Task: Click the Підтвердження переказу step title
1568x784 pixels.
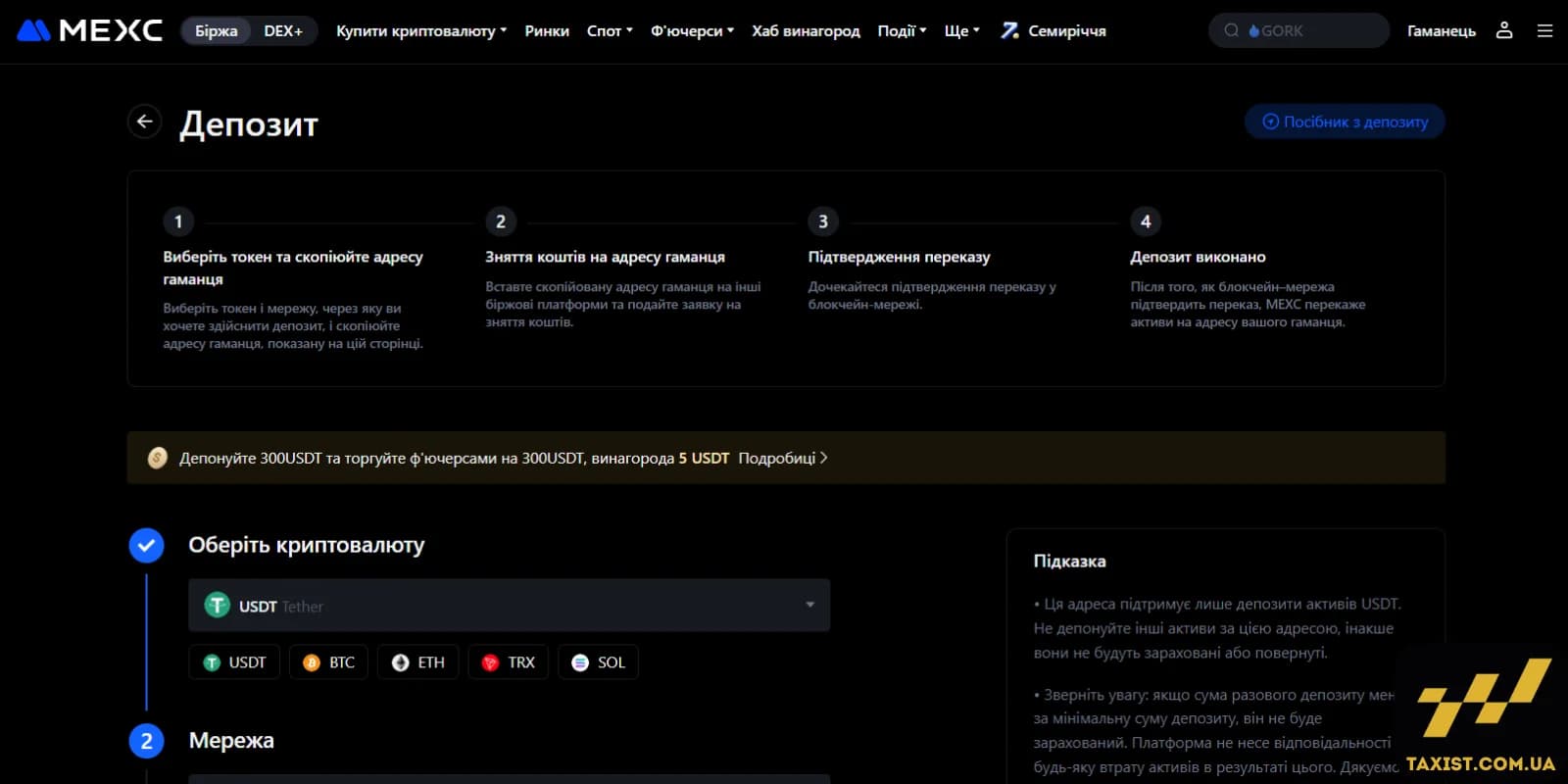Action: tap(899, 257)
